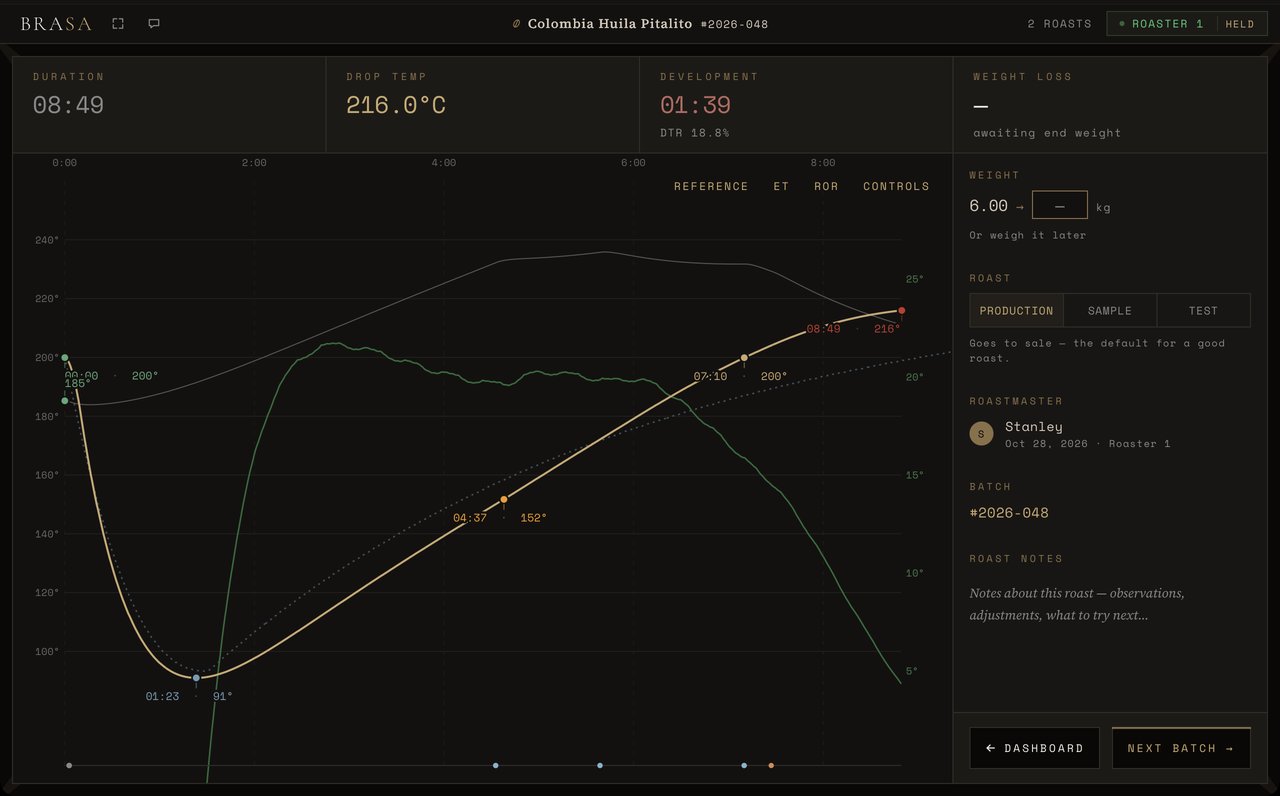
Task: Select the turning point marker at 01:23
Action: 196,678
